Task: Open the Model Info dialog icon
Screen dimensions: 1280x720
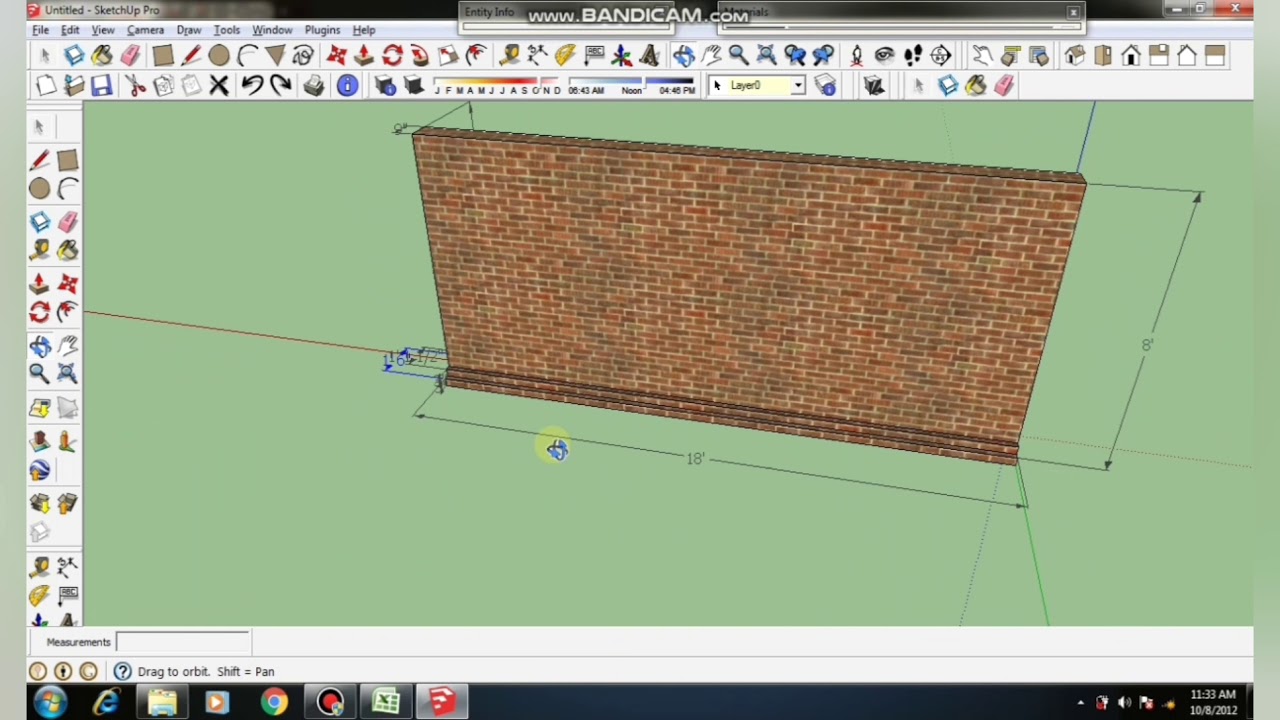Action: [347, 86]
